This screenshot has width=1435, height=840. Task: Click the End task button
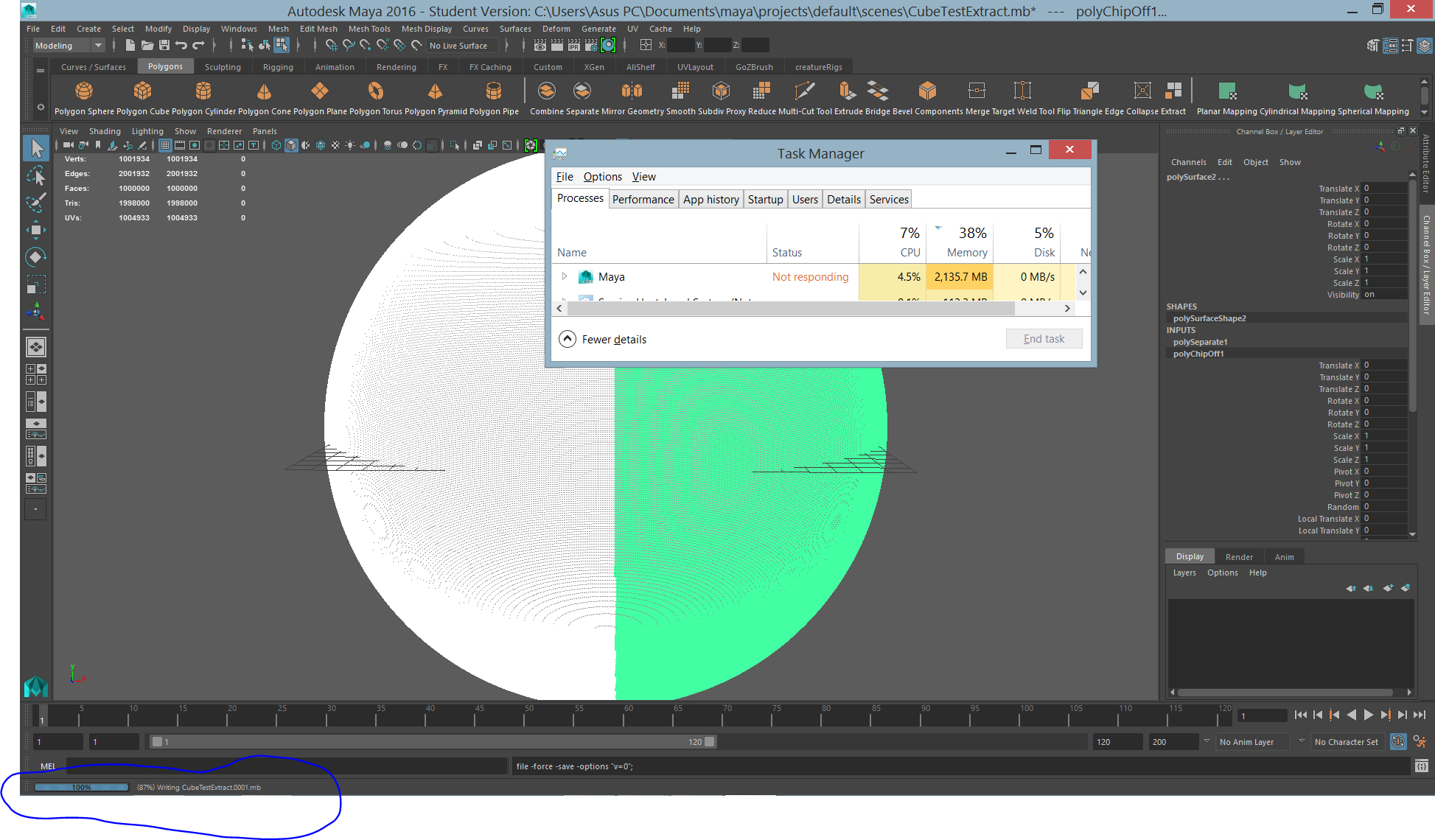coord(1044,339)
